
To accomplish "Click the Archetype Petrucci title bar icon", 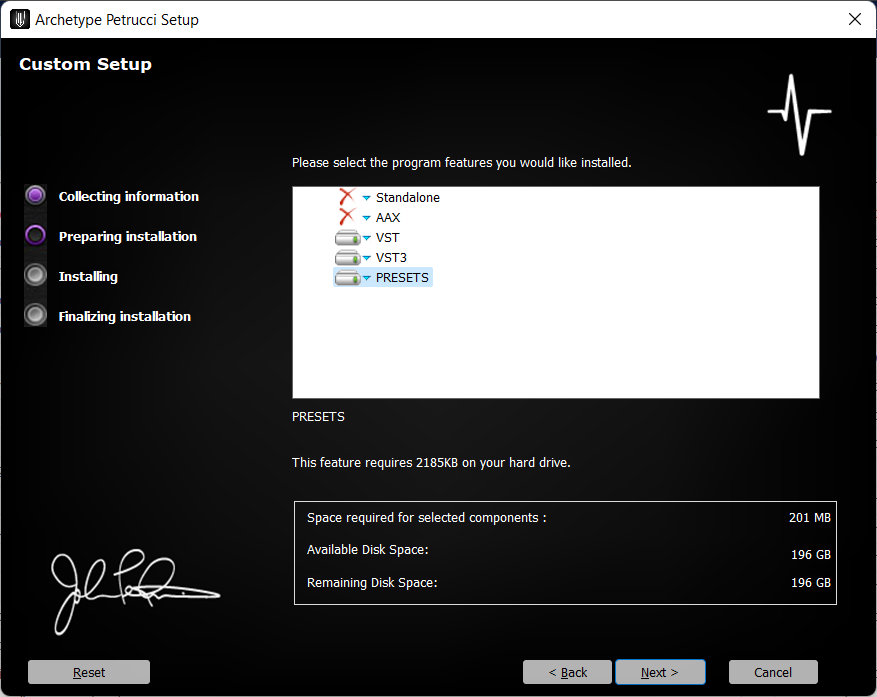I will [x=20, y=19].
